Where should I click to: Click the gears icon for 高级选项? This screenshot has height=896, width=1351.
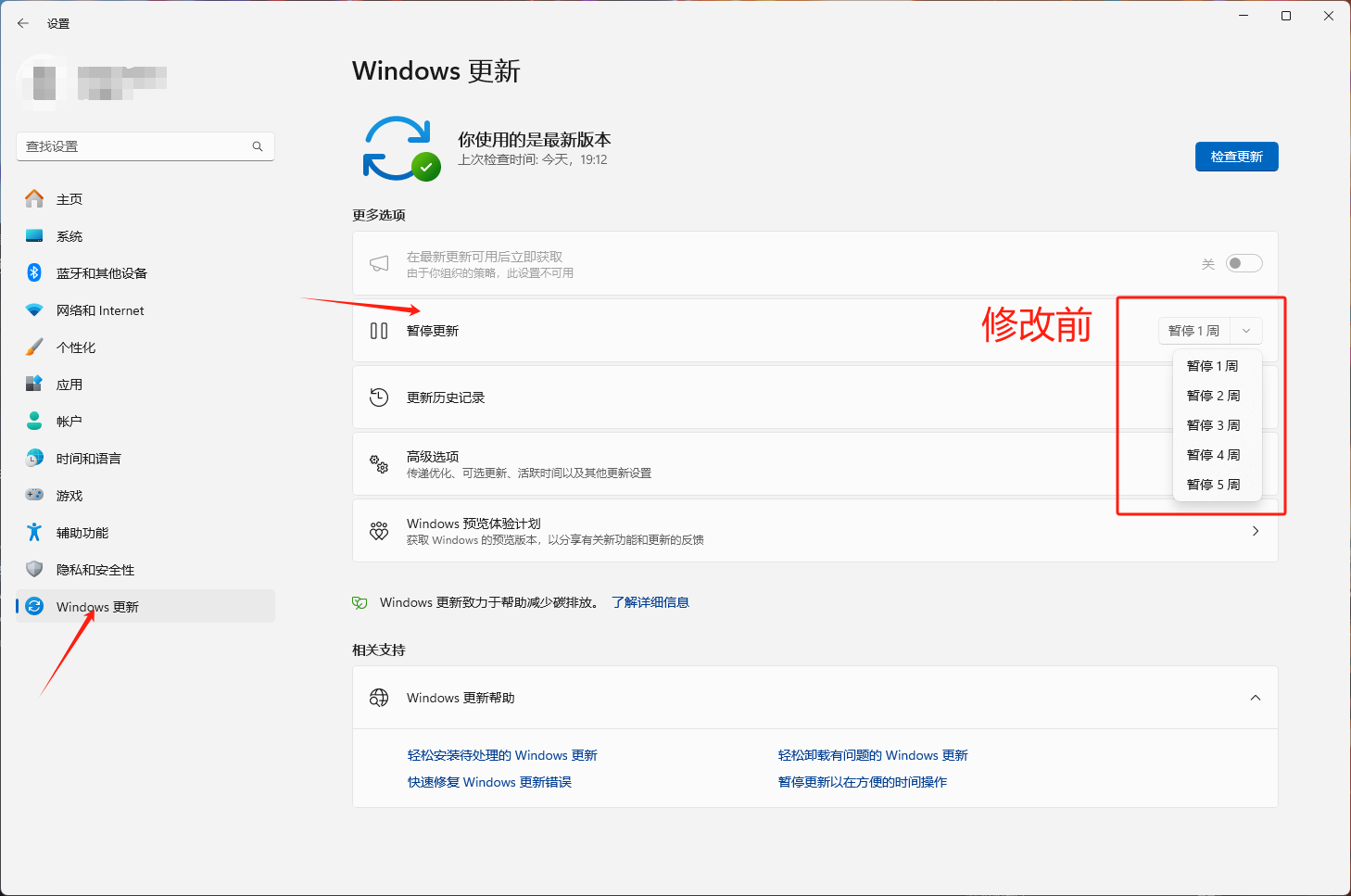(379, 464)
